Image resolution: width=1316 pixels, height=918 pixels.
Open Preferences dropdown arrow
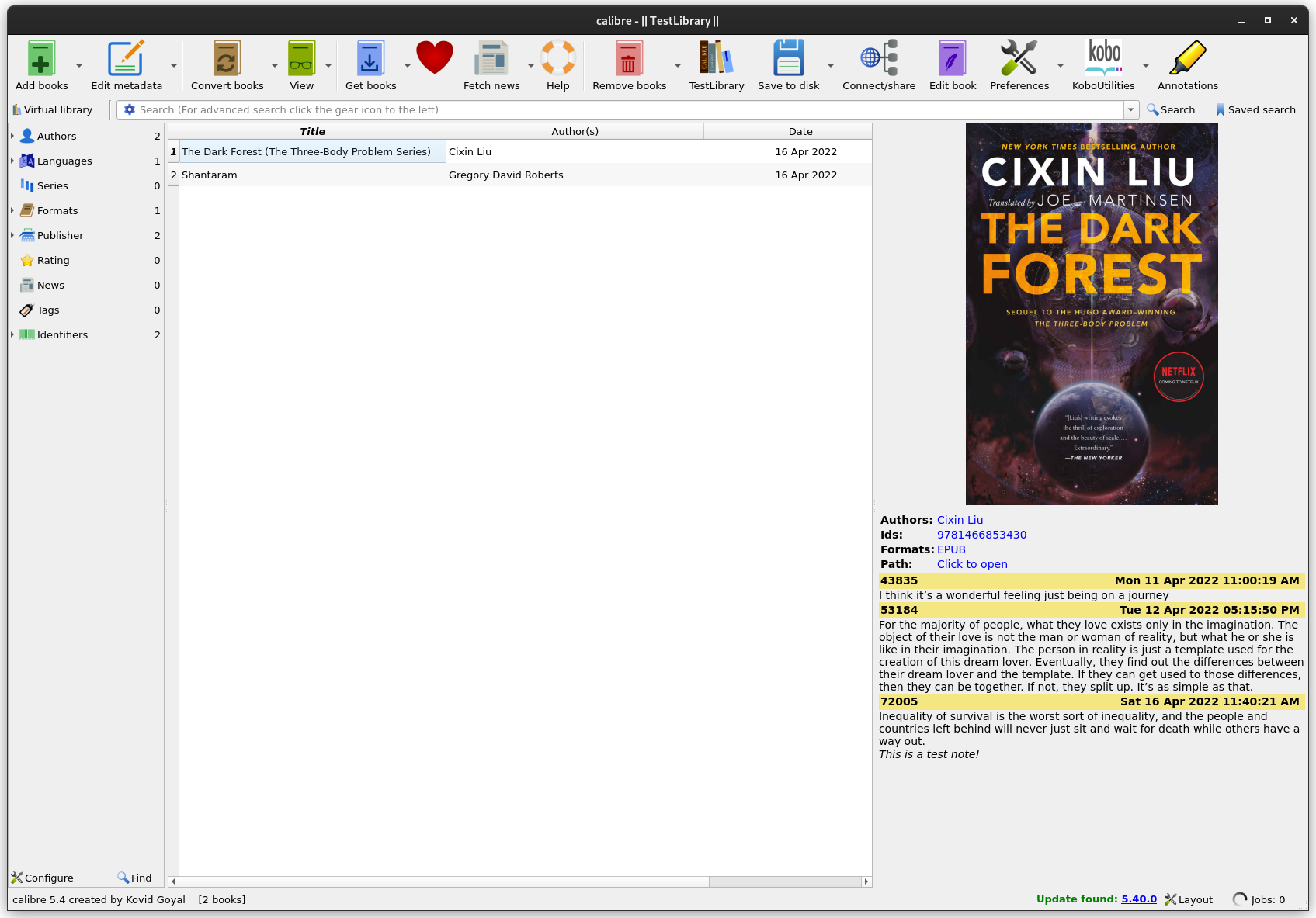point(1060,66)
